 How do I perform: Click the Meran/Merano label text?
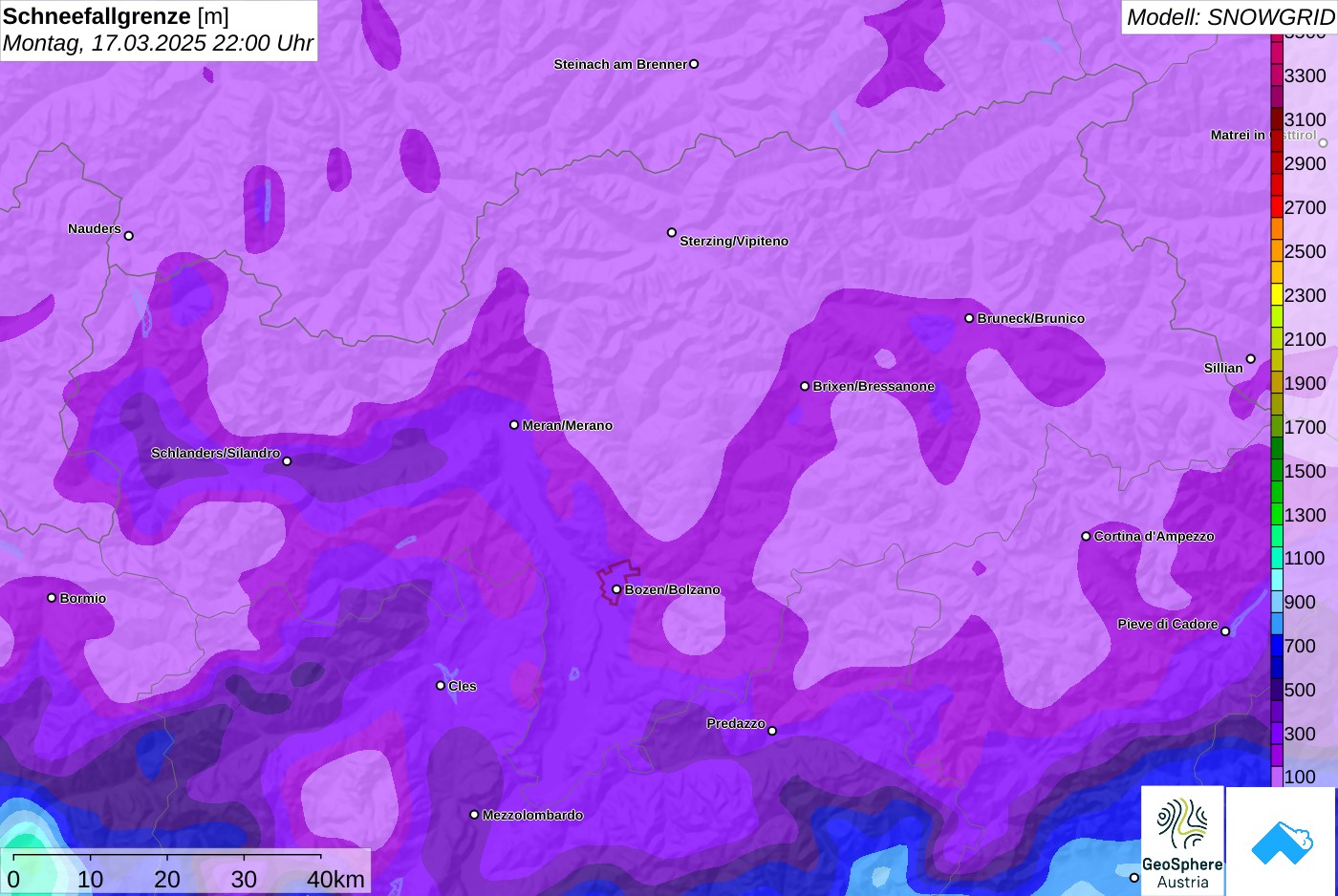[568, 425]
